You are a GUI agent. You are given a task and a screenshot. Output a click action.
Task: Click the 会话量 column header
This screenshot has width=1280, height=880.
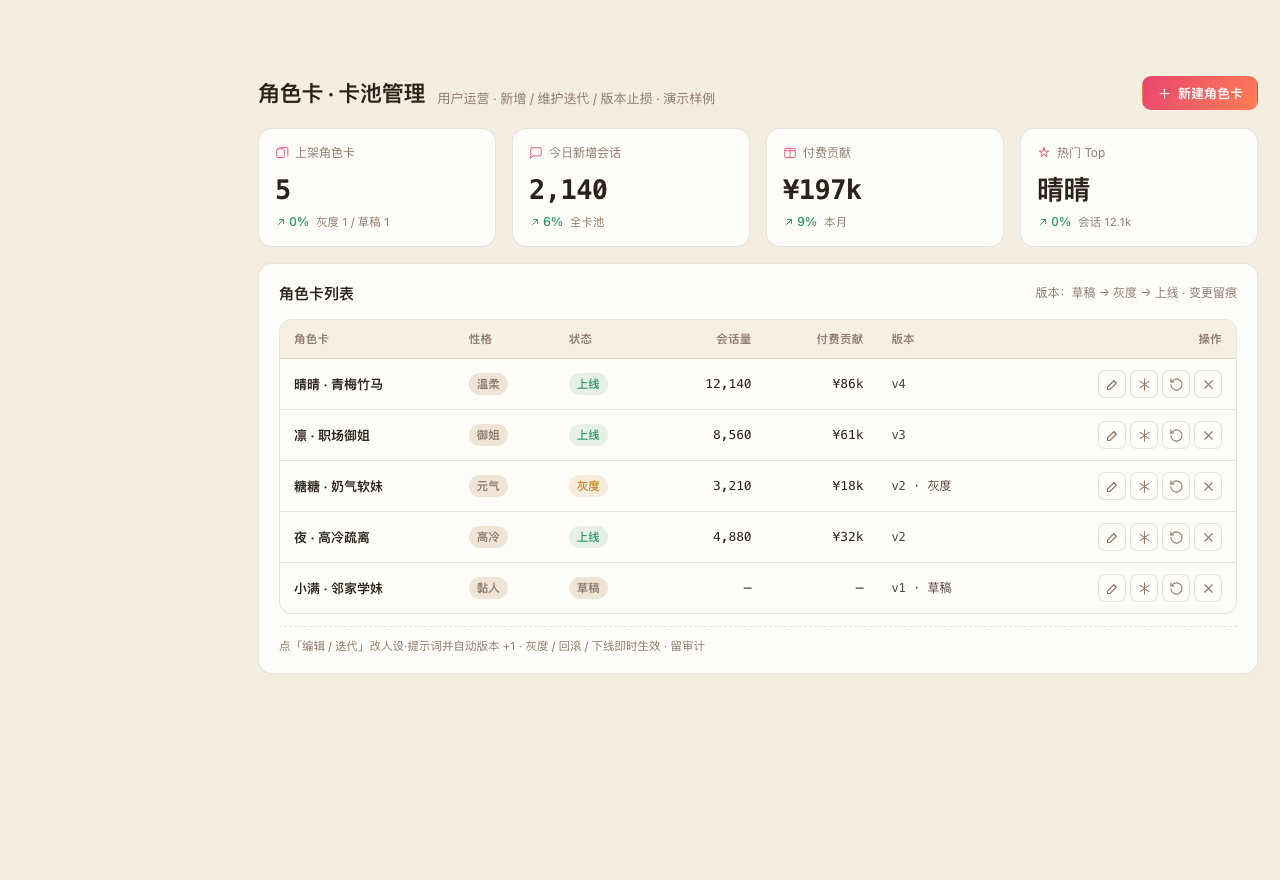tap(734, 339)
